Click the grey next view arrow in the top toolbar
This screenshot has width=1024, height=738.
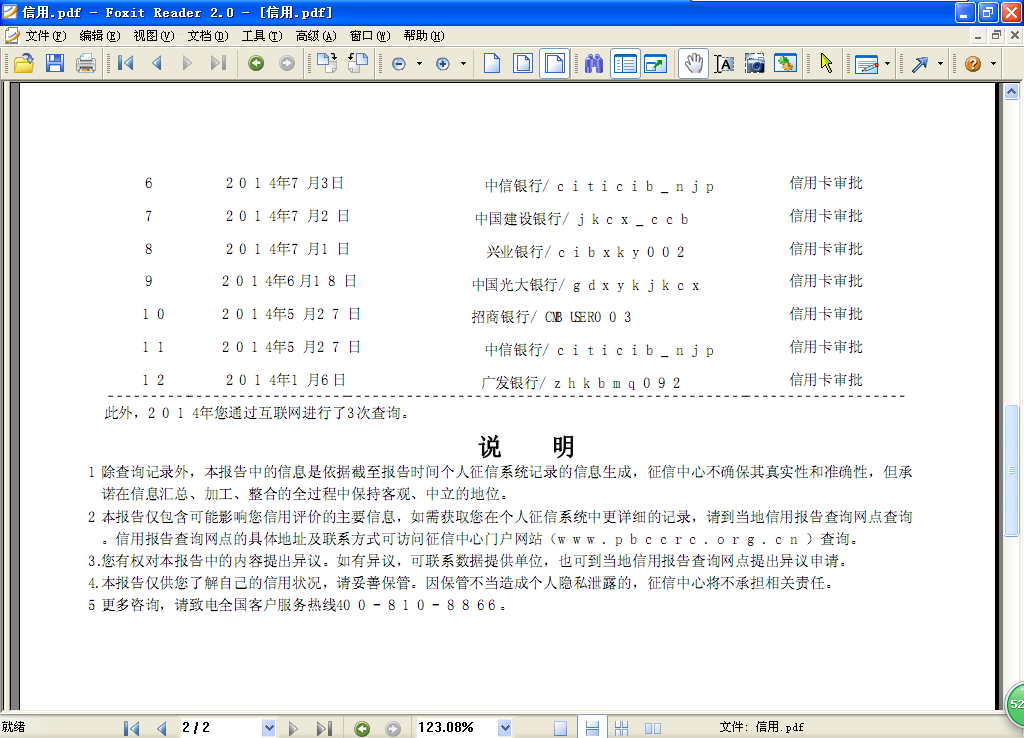pyautogui.click(x=287, y=63)
